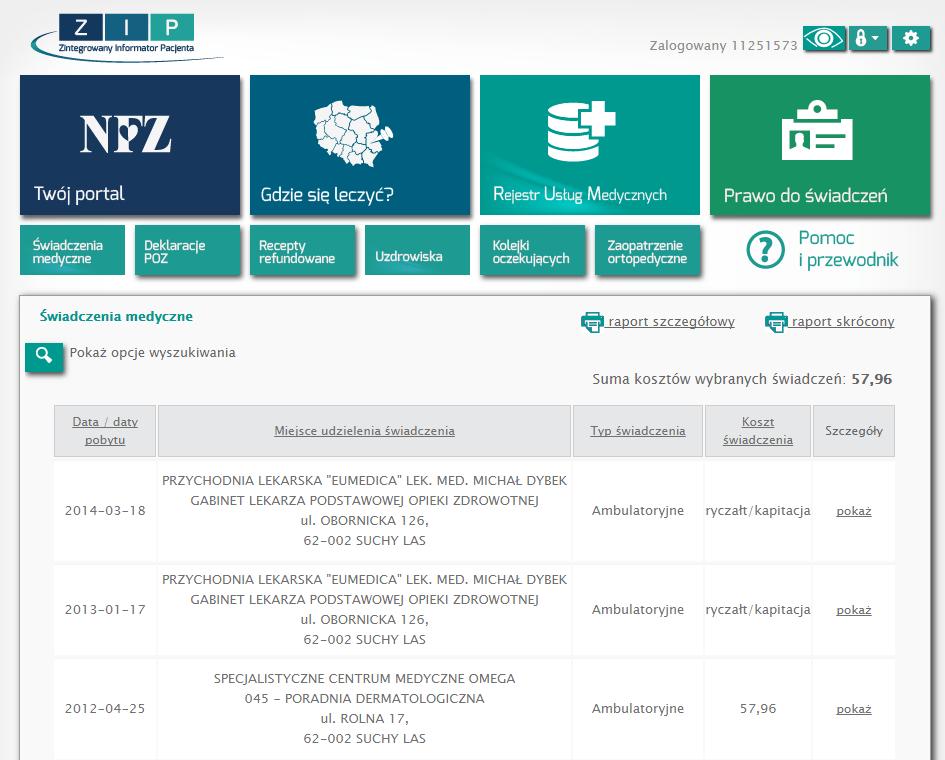Show details for the 2014-03-18 visit
Image resolution: width=945 pixels, height=760 pixels.
pyautogui.click(x=853, y=511)
